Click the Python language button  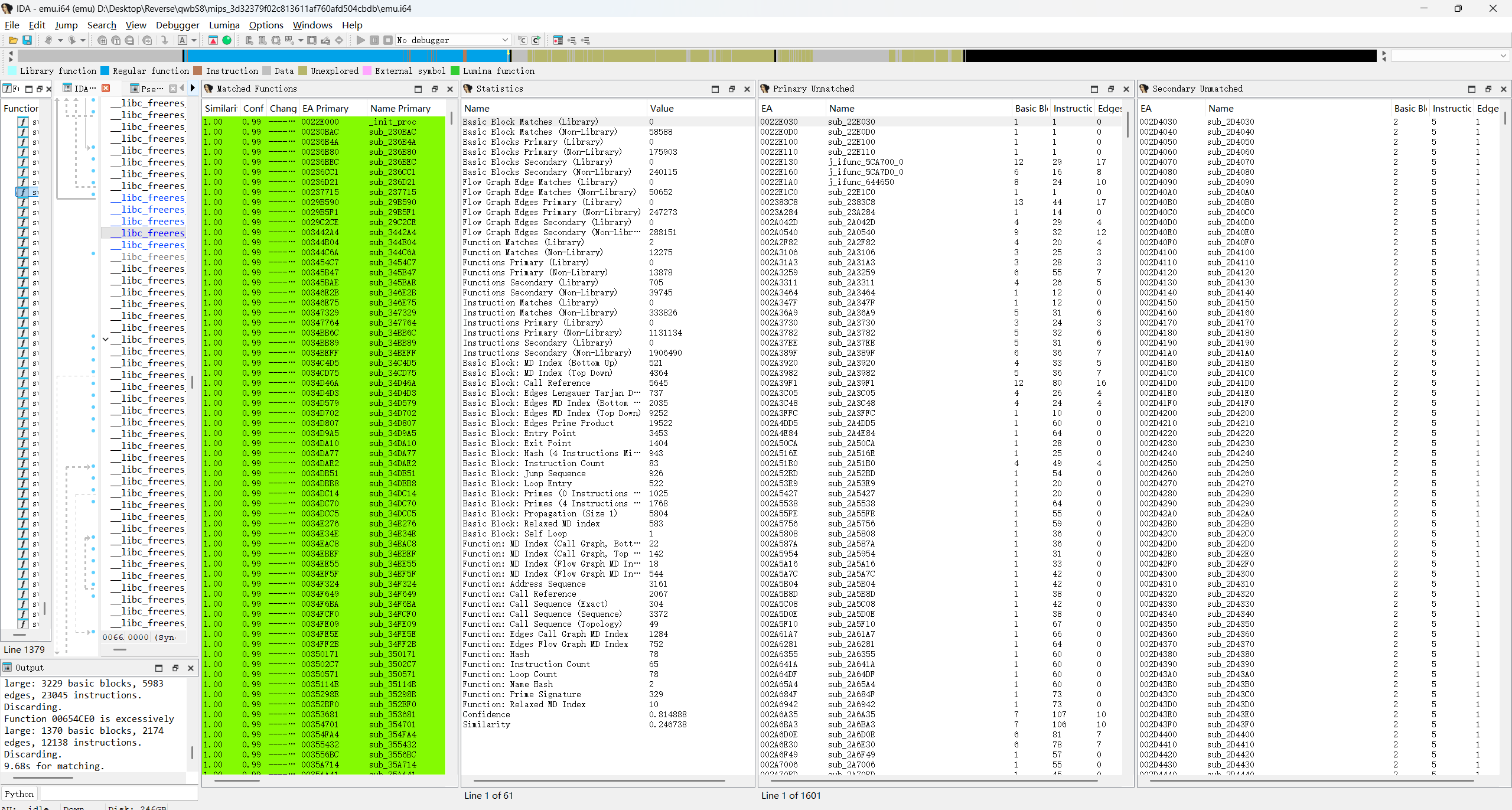click(19, 793)
